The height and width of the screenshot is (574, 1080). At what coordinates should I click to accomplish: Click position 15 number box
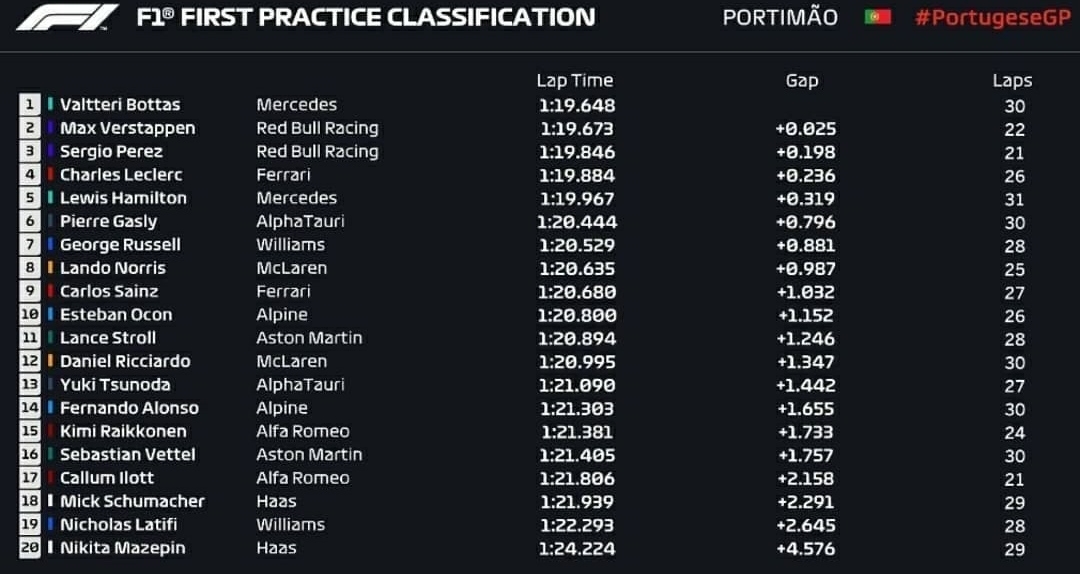click(29, 431)
